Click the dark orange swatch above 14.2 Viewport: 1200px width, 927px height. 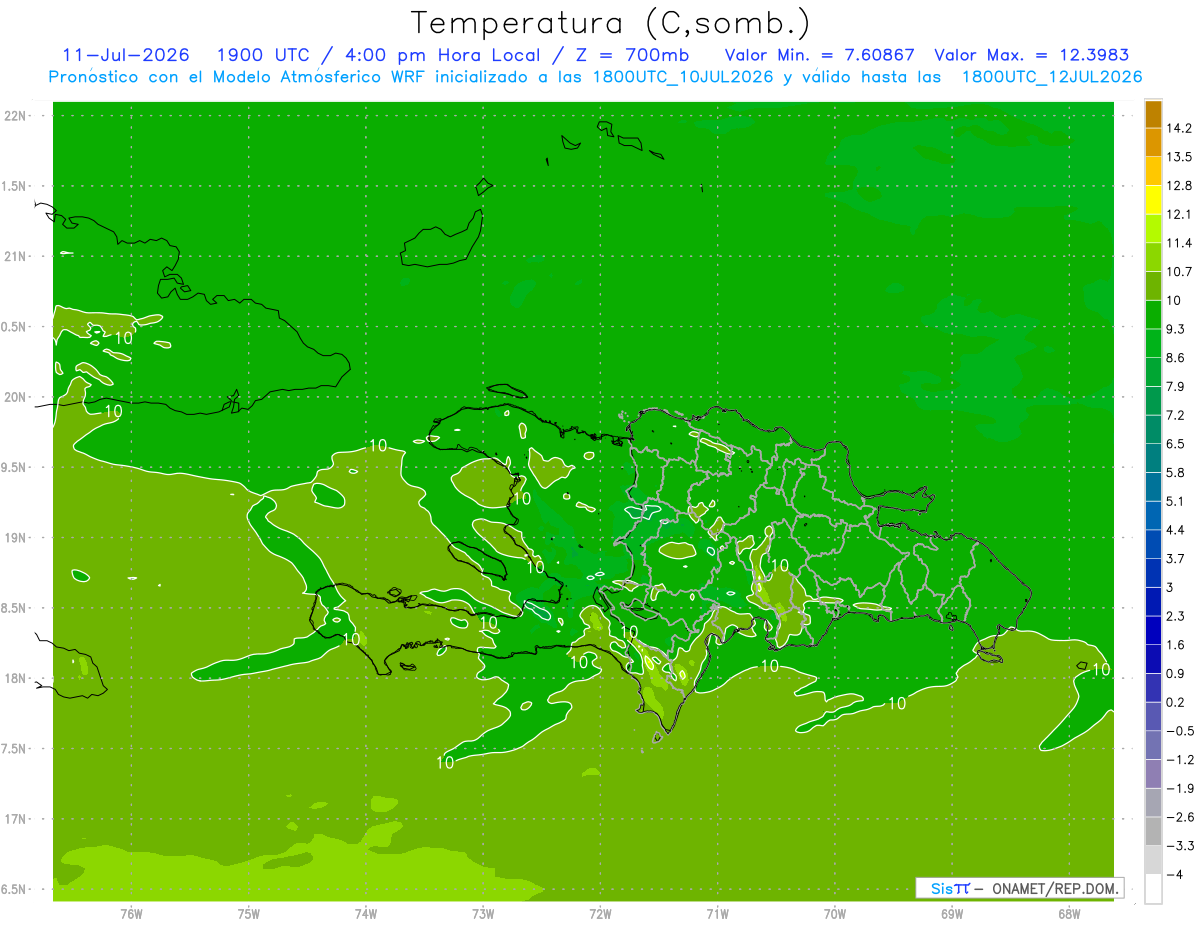point(1153,114)
